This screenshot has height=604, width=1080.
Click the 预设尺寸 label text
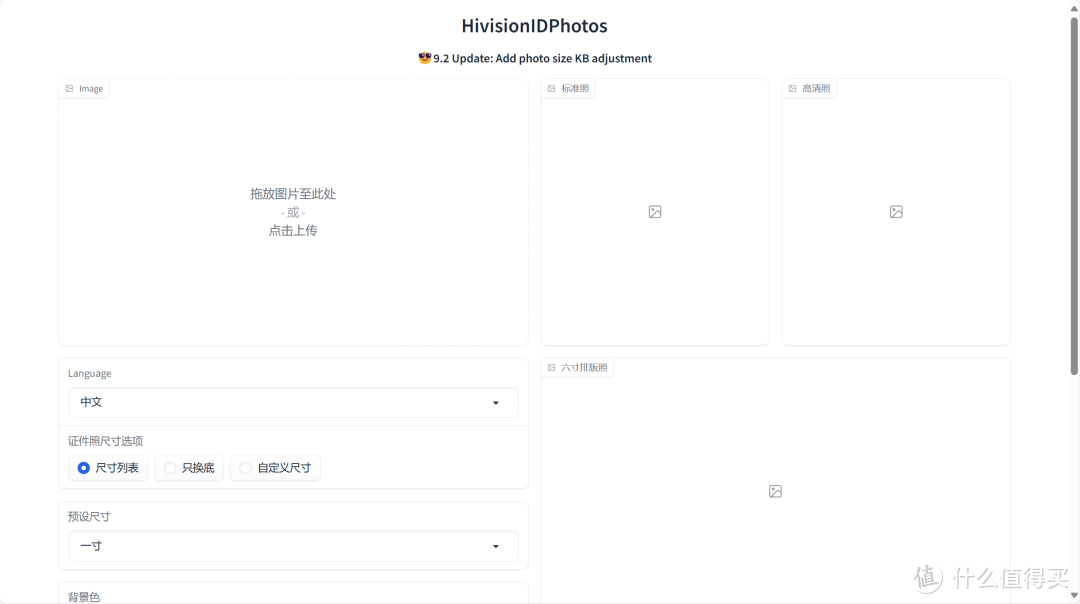(x=89, y=517)
